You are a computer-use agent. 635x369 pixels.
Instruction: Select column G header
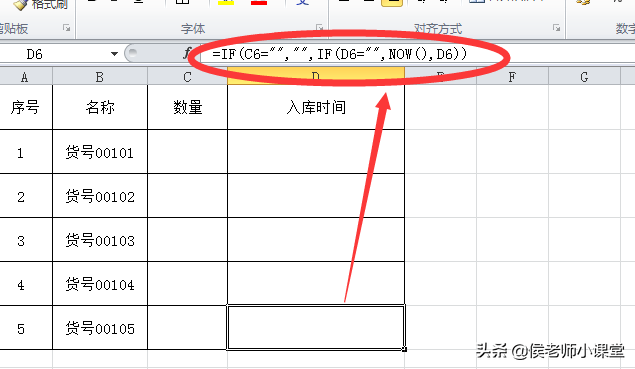(x=584, y=77)
